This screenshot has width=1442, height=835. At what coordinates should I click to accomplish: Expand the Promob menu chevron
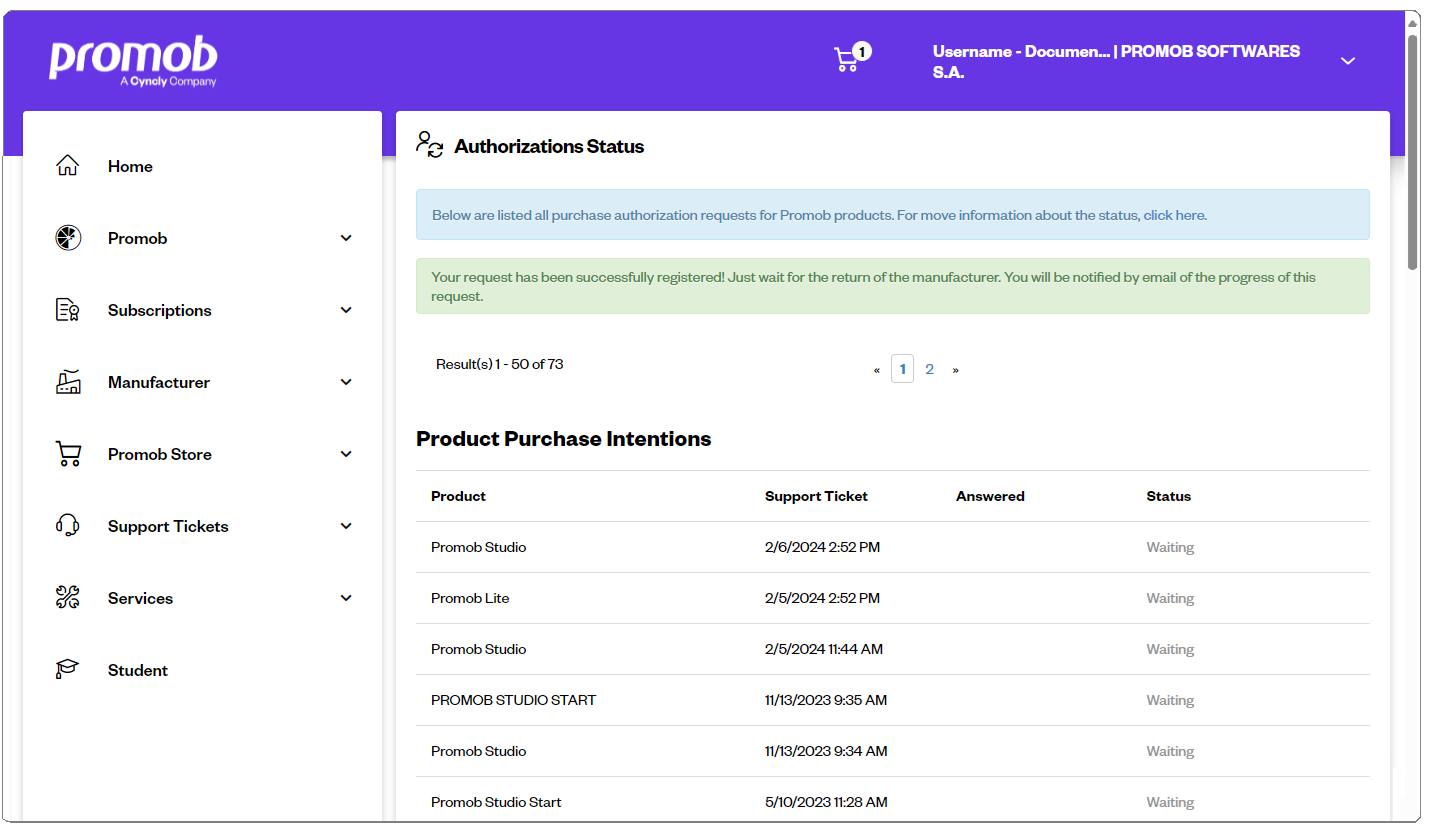click(346, 238)
